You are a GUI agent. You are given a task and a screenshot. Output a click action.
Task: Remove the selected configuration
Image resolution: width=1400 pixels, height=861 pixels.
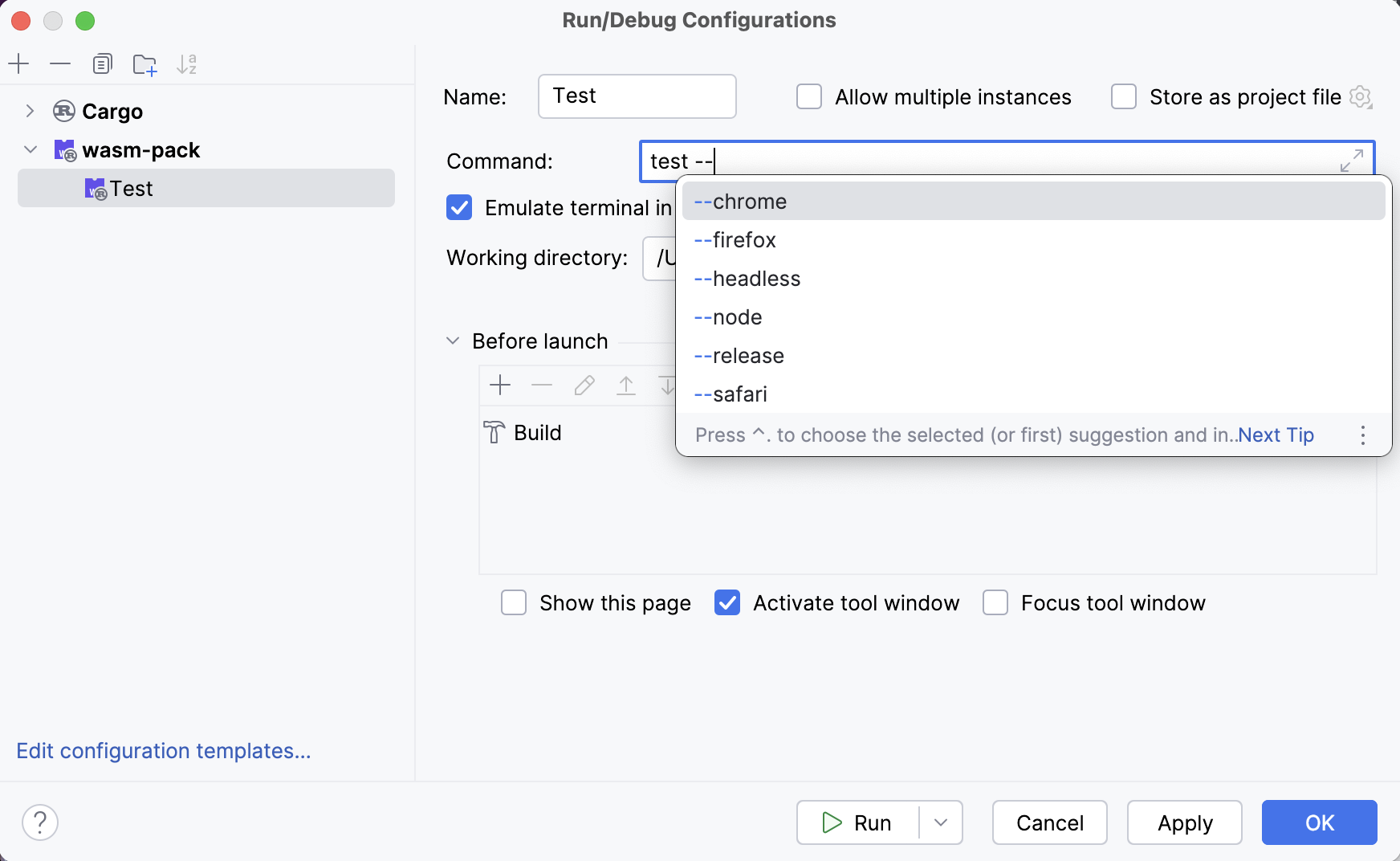coord(60,63)
